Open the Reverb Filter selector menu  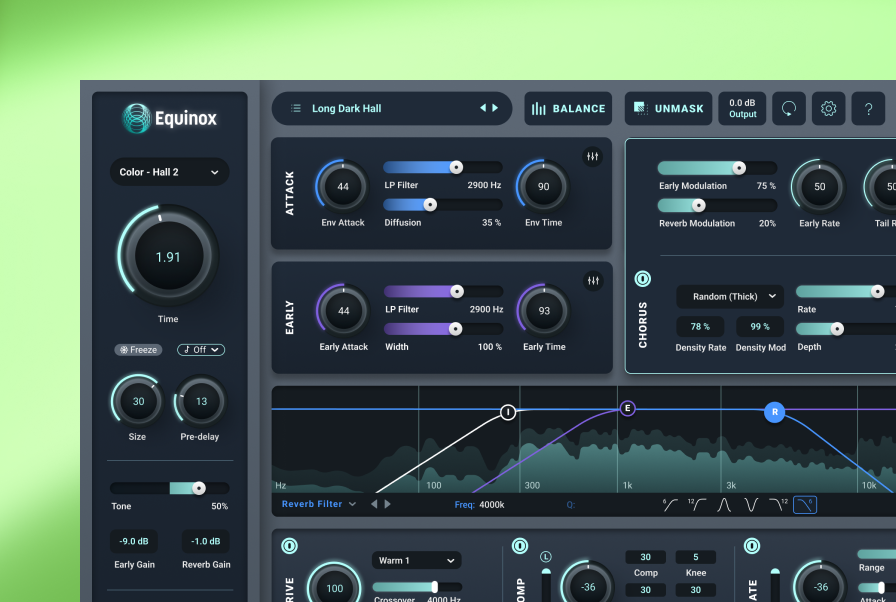(319, 505)
